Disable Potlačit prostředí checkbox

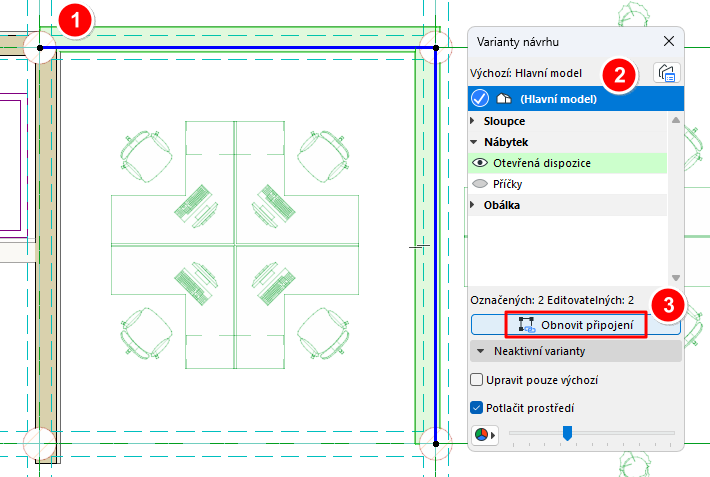tap(476, 408)
